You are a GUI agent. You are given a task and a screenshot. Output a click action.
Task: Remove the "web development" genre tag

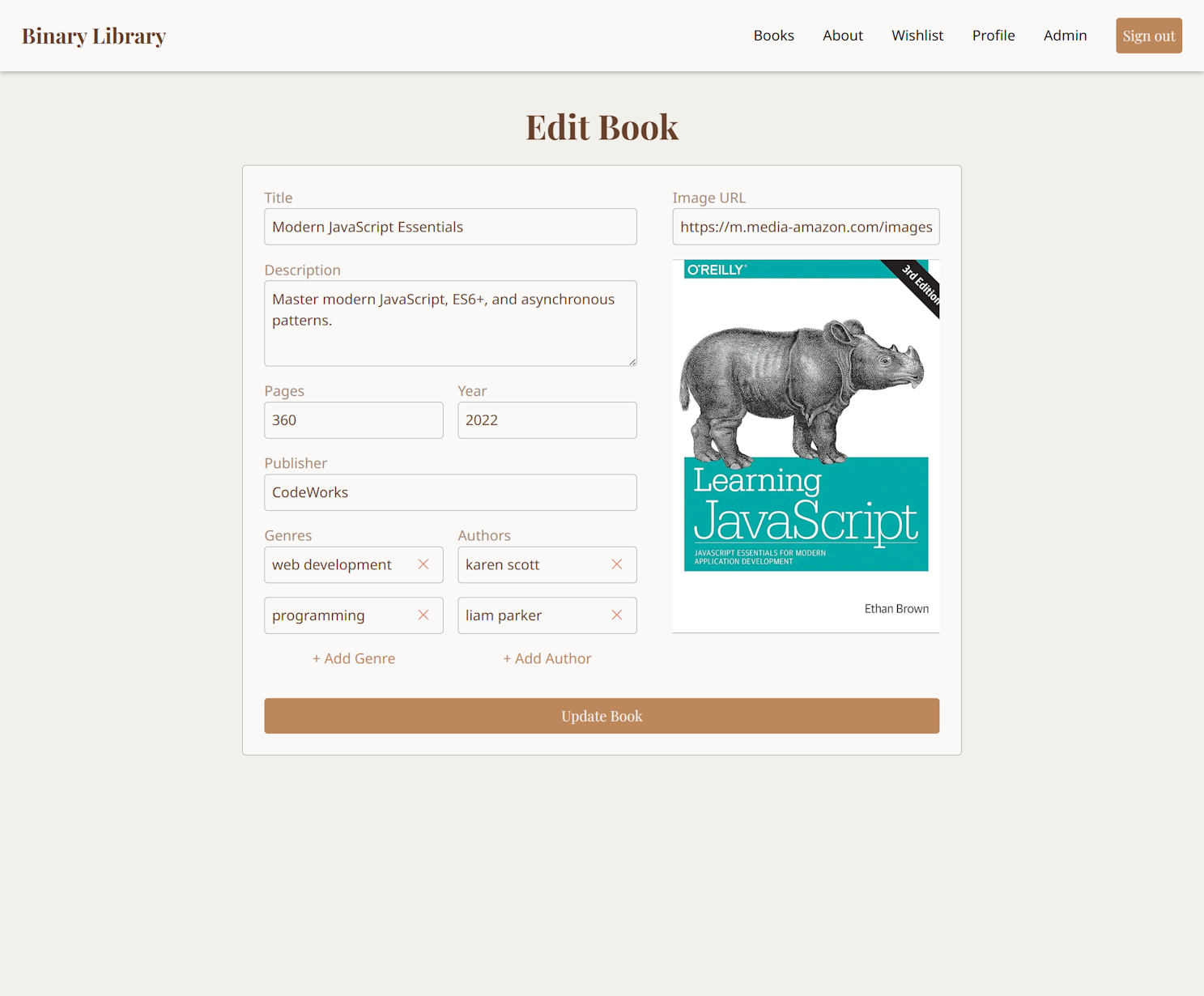point(423,564)
